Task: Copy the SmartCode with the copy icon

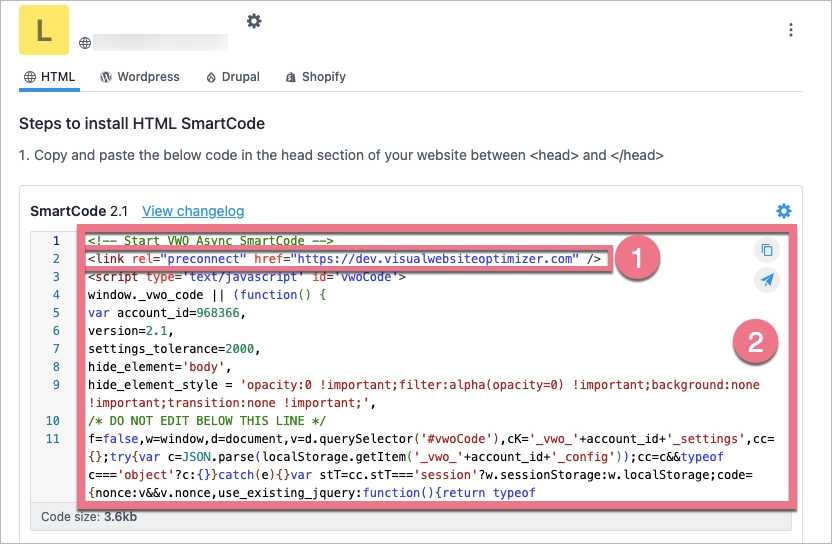Action: click(767, 250)
